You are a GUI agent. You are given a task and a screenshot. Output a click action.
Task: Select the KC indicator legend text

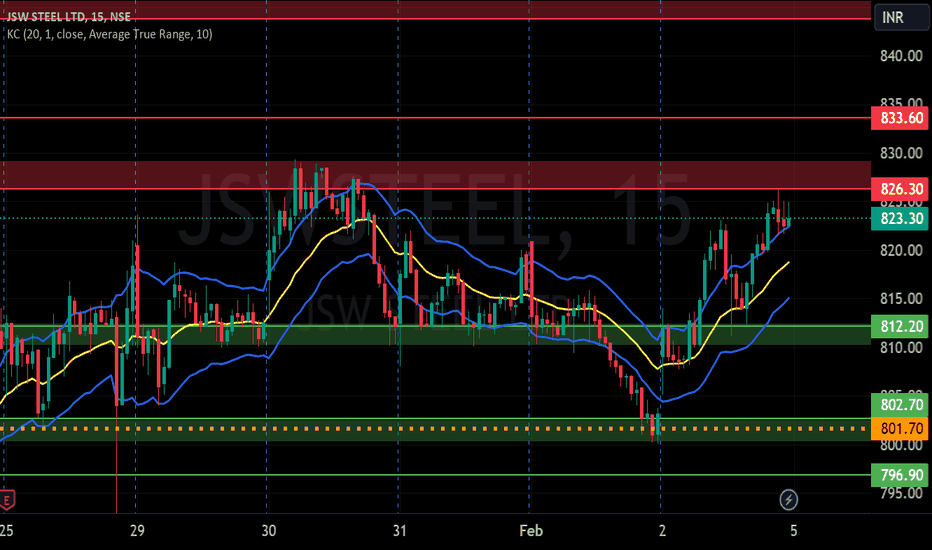tap(109, 34)
